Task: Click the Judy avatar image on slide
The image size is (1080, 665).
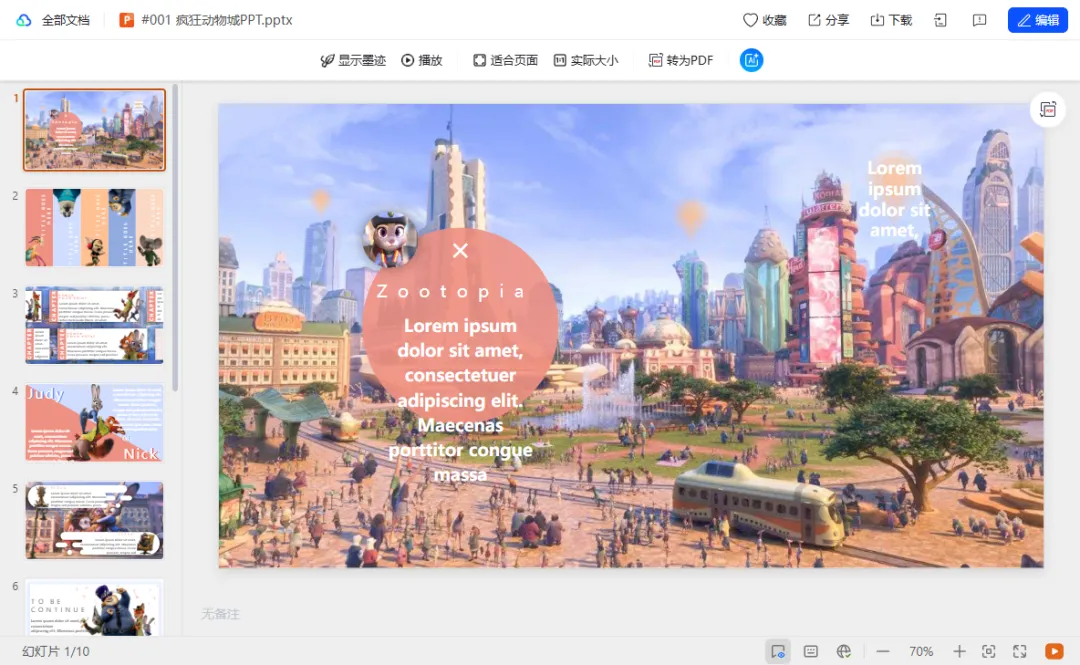Action: (390, 239)
